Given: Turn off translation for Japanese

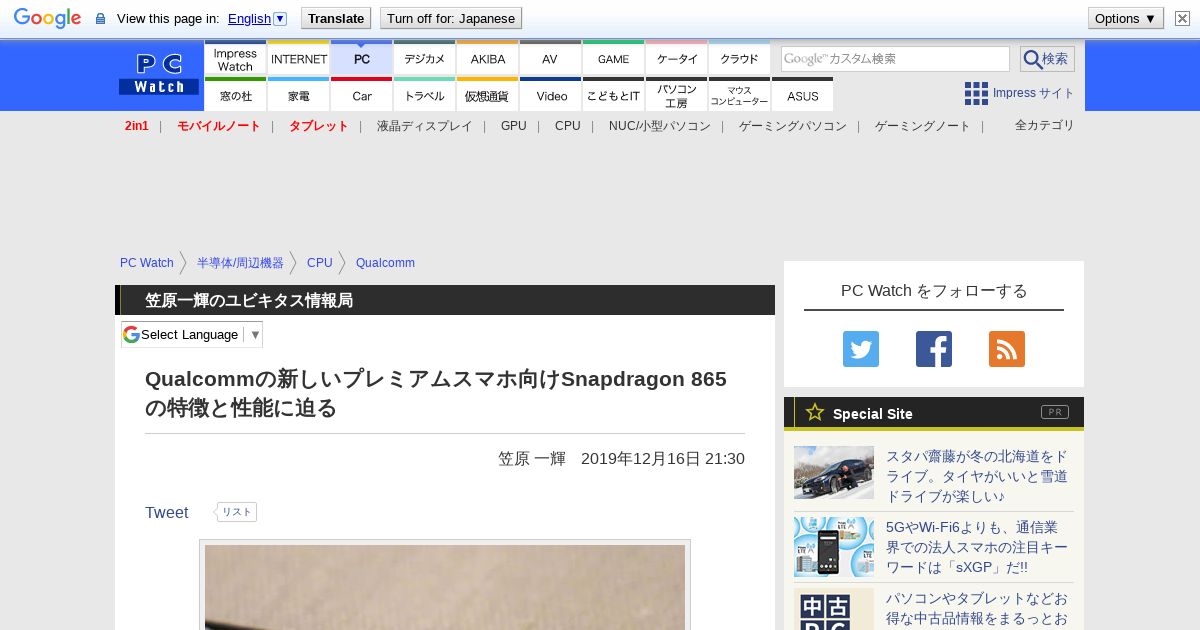Looking at the screenshot, I should click(x=451, y=18).
